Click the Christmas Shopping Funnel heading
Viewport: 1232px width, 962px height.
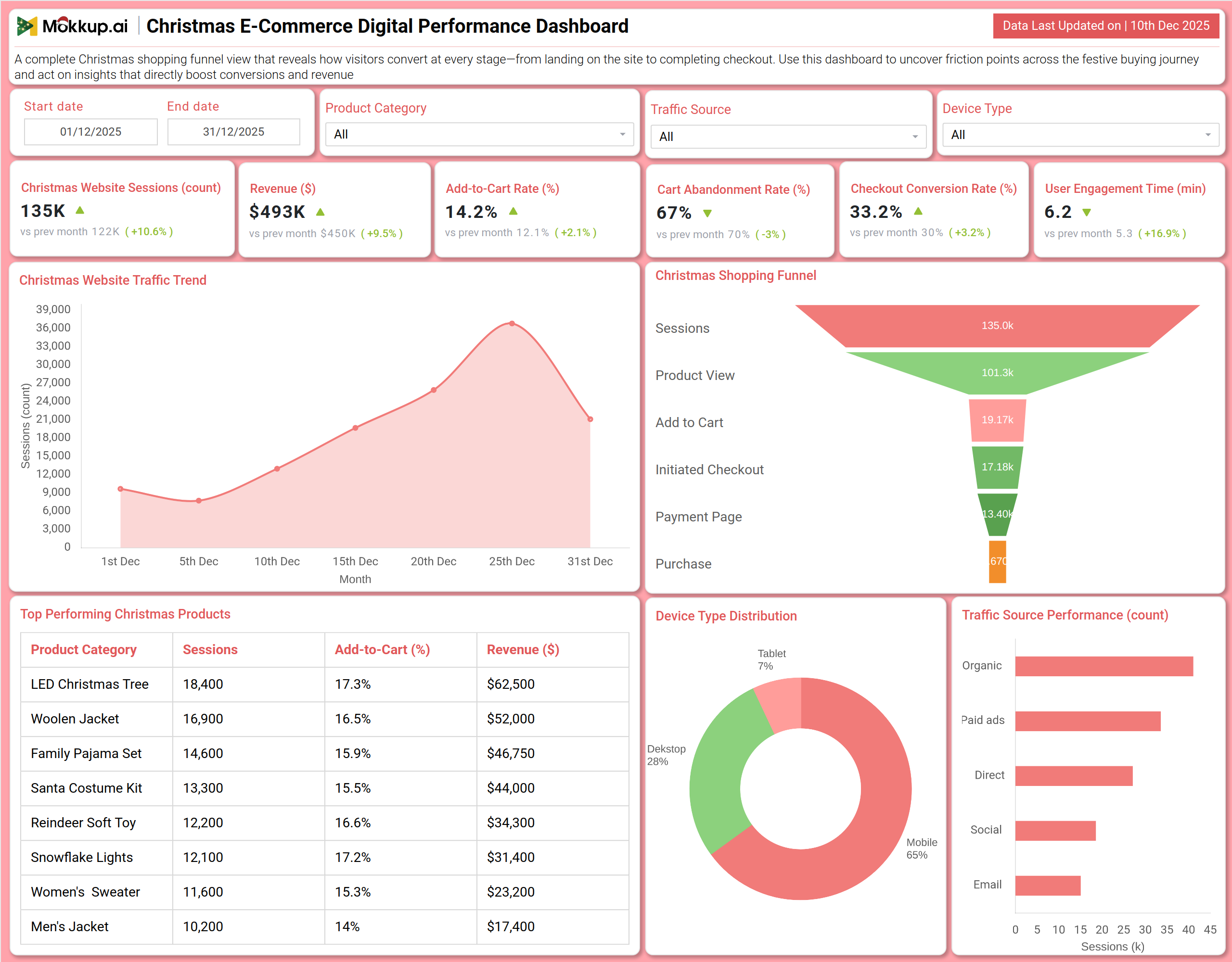coord(735,275)
